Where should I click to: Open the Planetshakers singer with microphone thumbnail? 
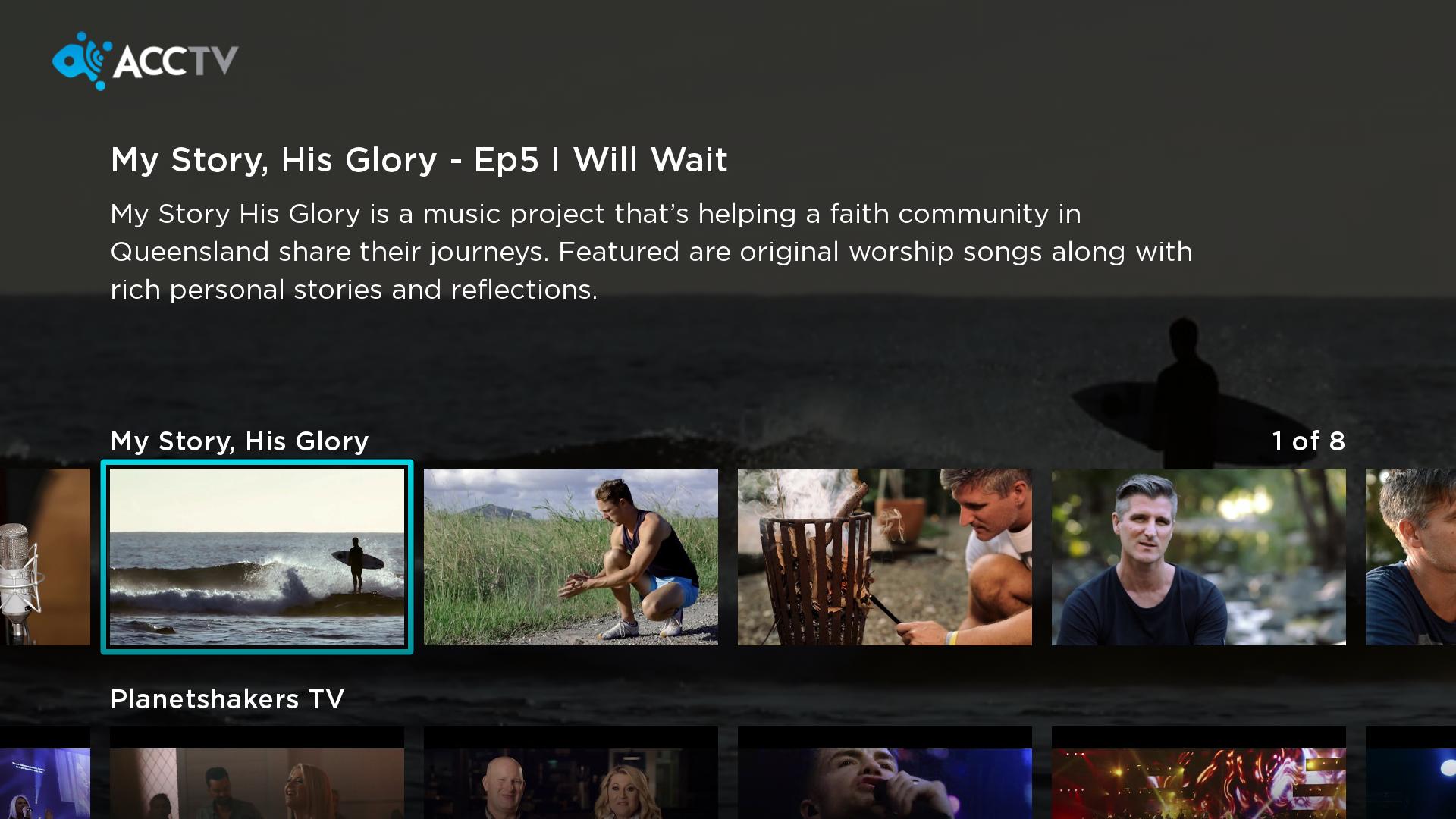884,773
